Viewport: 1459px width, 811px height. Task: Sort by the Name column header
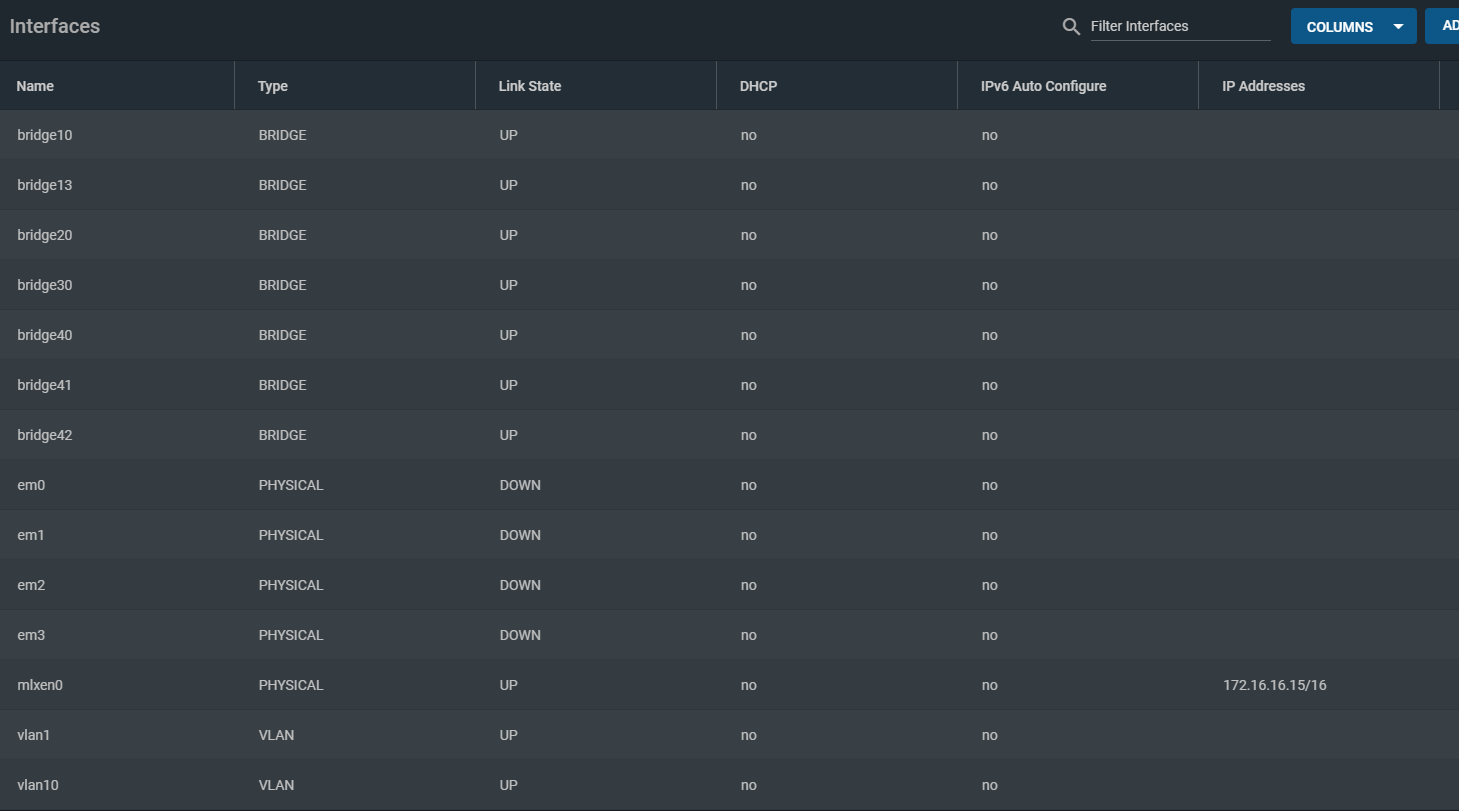click(x=35, y=86)
